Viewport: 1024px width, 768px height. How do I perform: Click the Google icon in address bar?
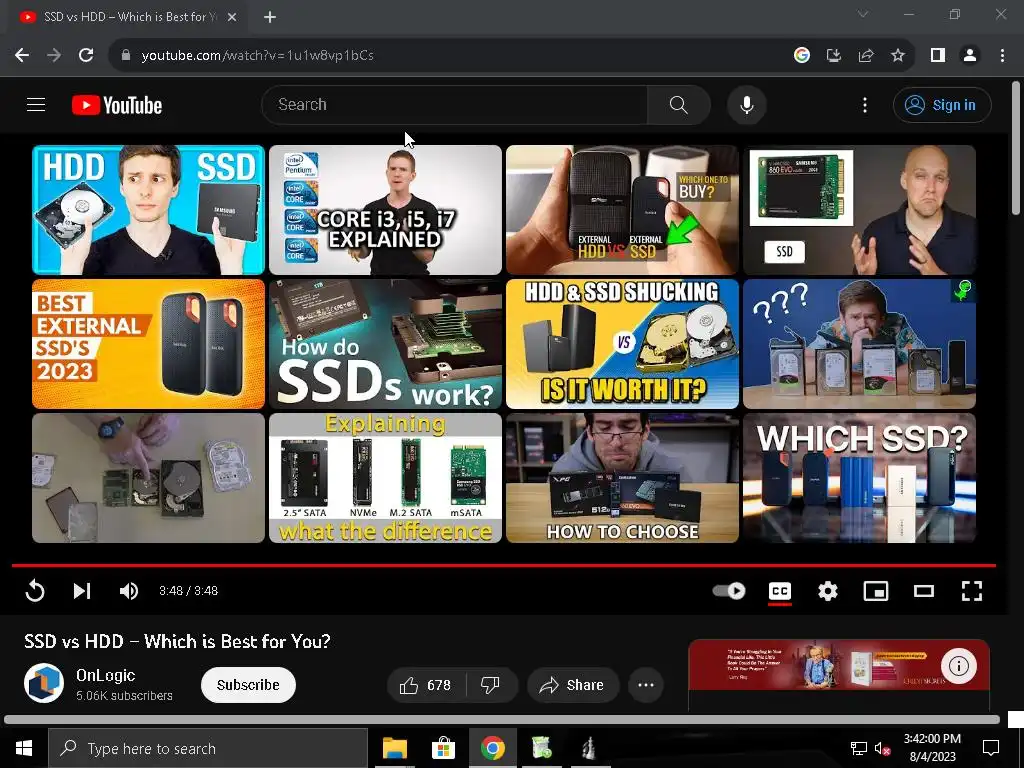coord(802,56)
